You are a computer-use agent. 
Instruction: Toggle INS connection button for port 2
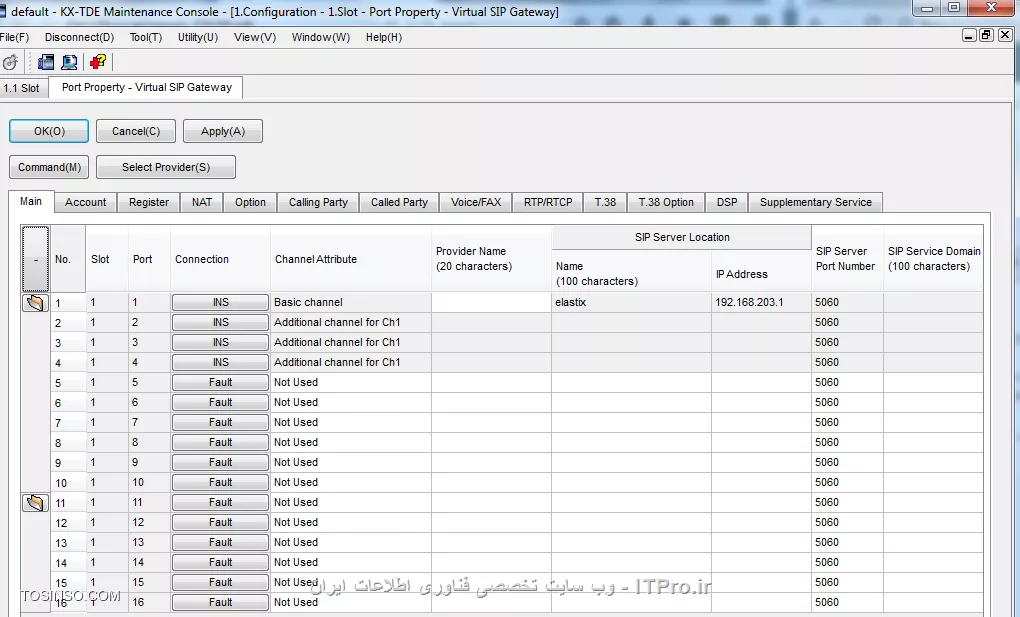click(x=221, y=323)
